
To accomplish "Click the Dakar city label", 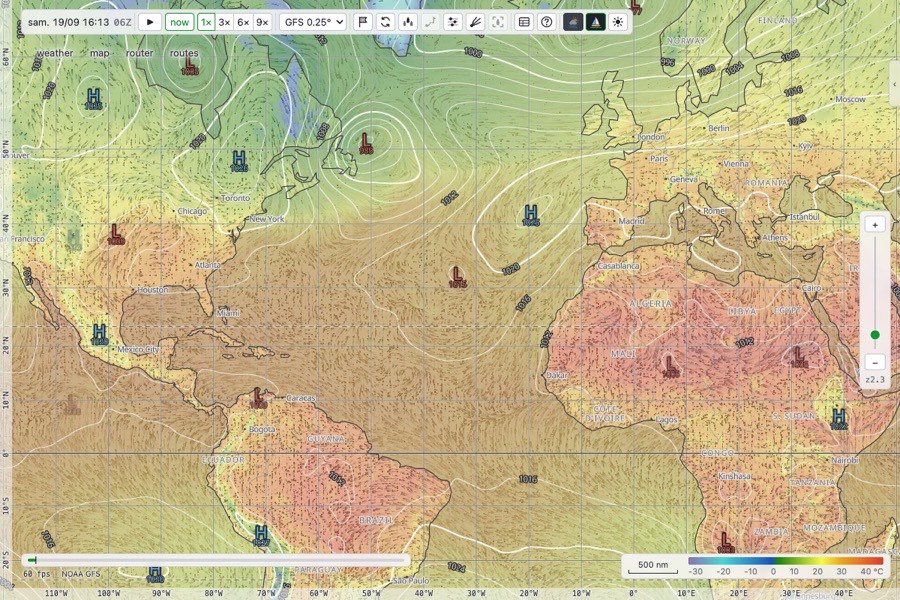I will click(557, 375).
